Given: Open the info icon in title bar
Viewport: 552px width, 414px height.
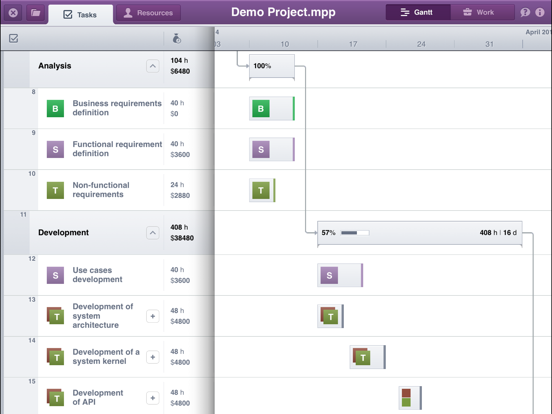Looking at the screenshot, I should coord(540,12).
